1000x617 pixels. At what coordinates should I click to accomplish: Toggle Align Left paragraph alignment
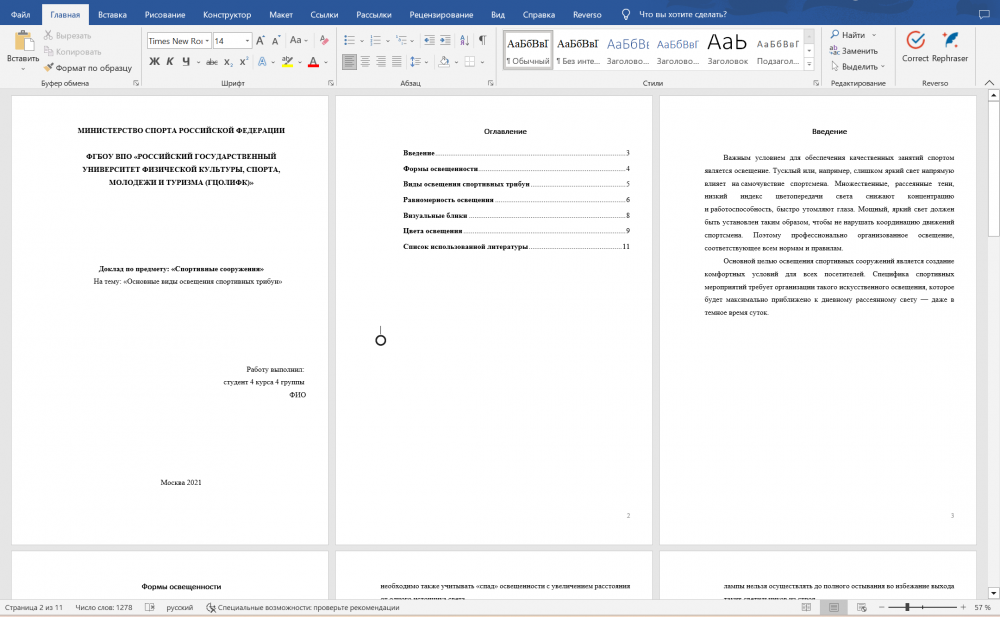pos(349,62)
